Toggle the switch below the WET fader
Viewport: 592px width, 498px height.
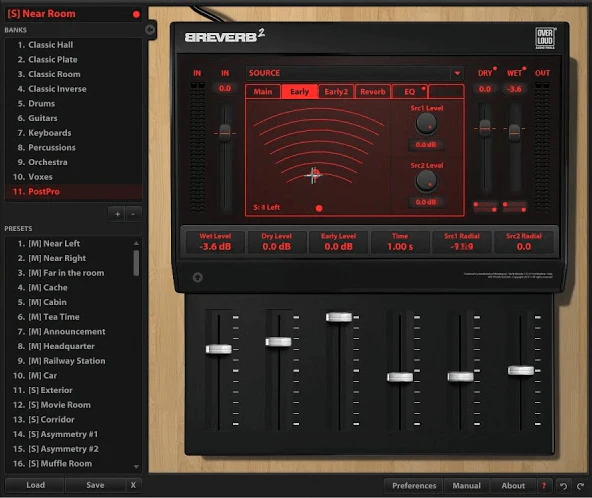click(x=515, y=207)
